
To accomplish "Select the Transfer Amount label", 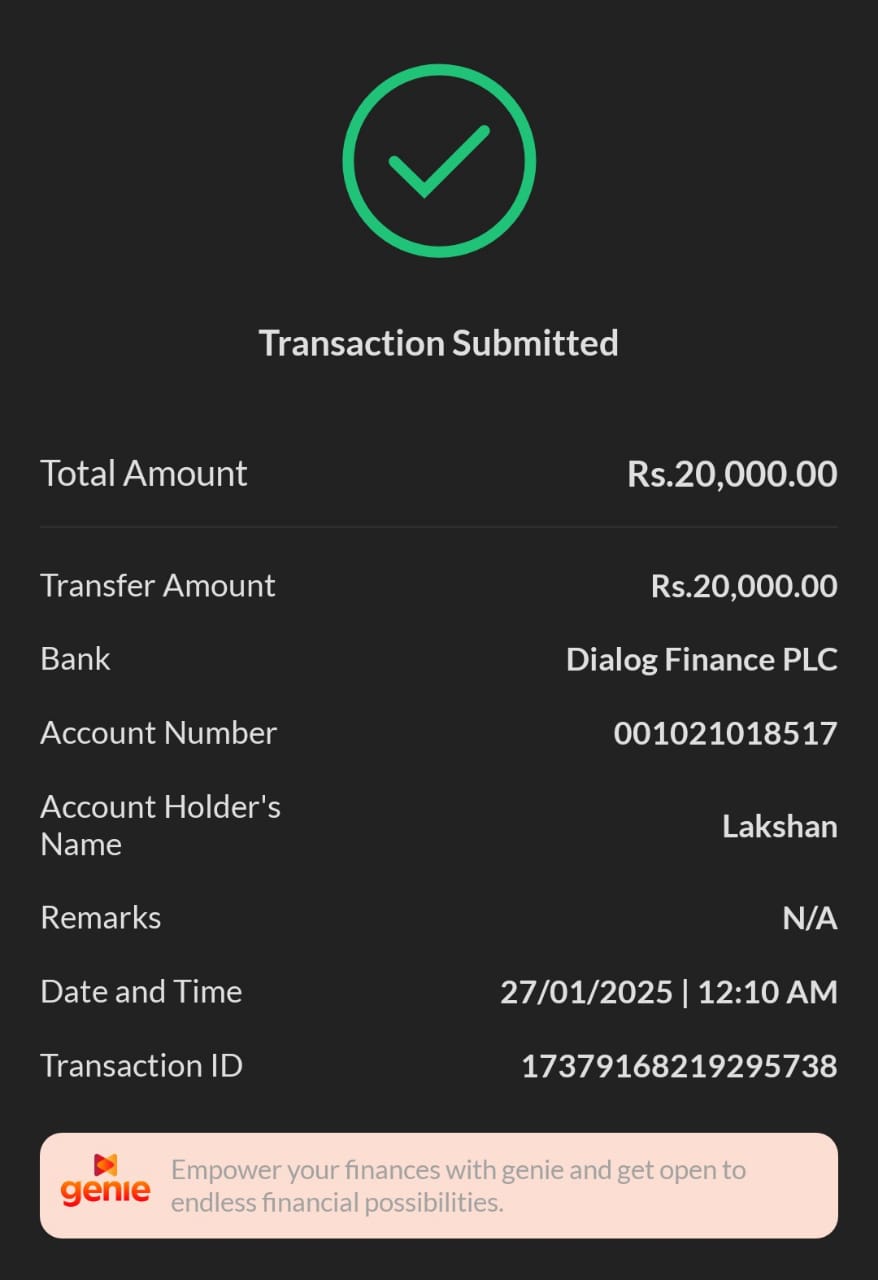I will click(158, 585).
